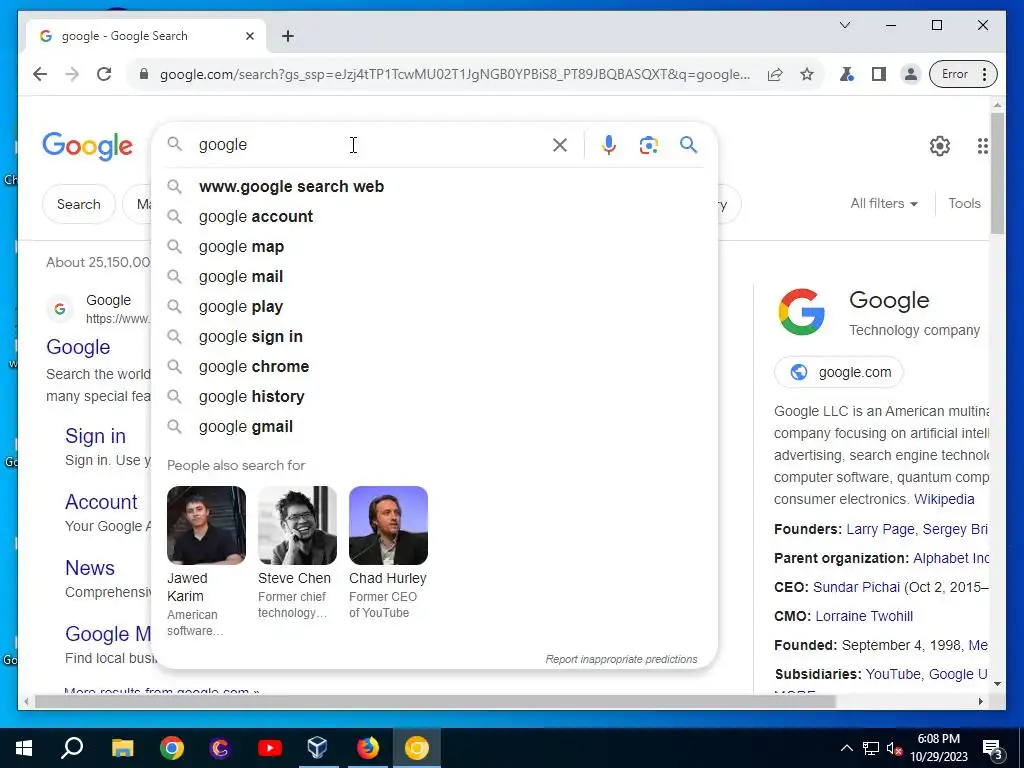This screenshot has width=1024, height=768.
Task: Open the Chrome Labs flask icon
Action: [x=847, y=74]
